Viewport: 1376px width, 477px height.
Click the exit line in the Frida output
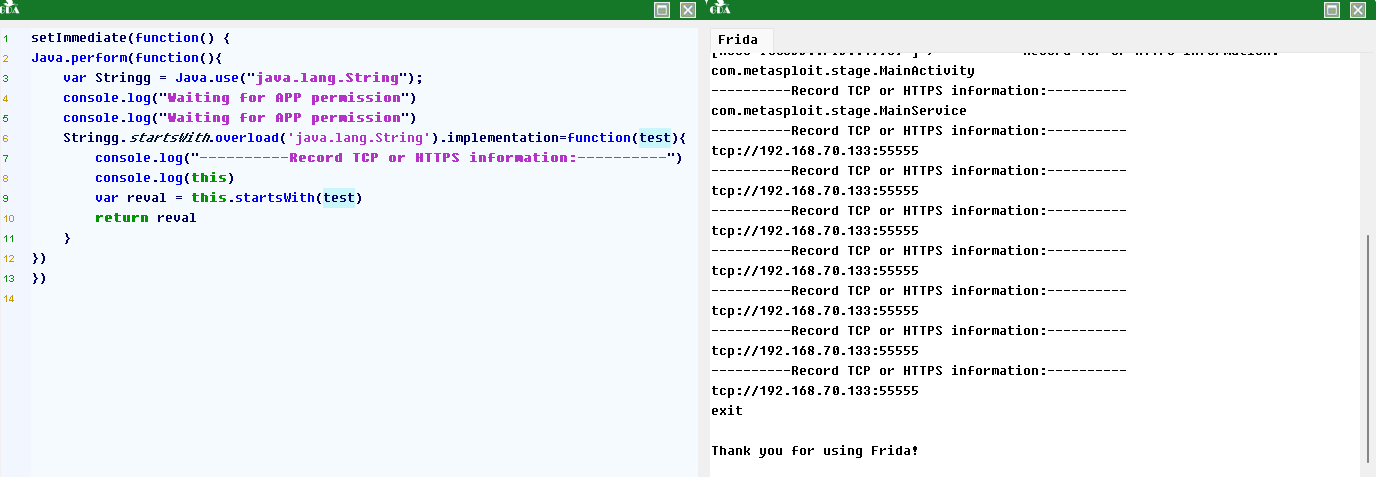pos(727,410)
